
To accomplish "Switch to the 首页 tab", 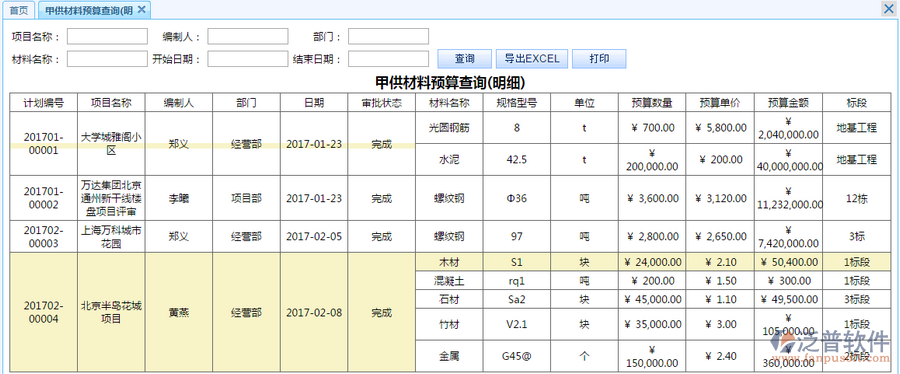I will coord(18,10).
